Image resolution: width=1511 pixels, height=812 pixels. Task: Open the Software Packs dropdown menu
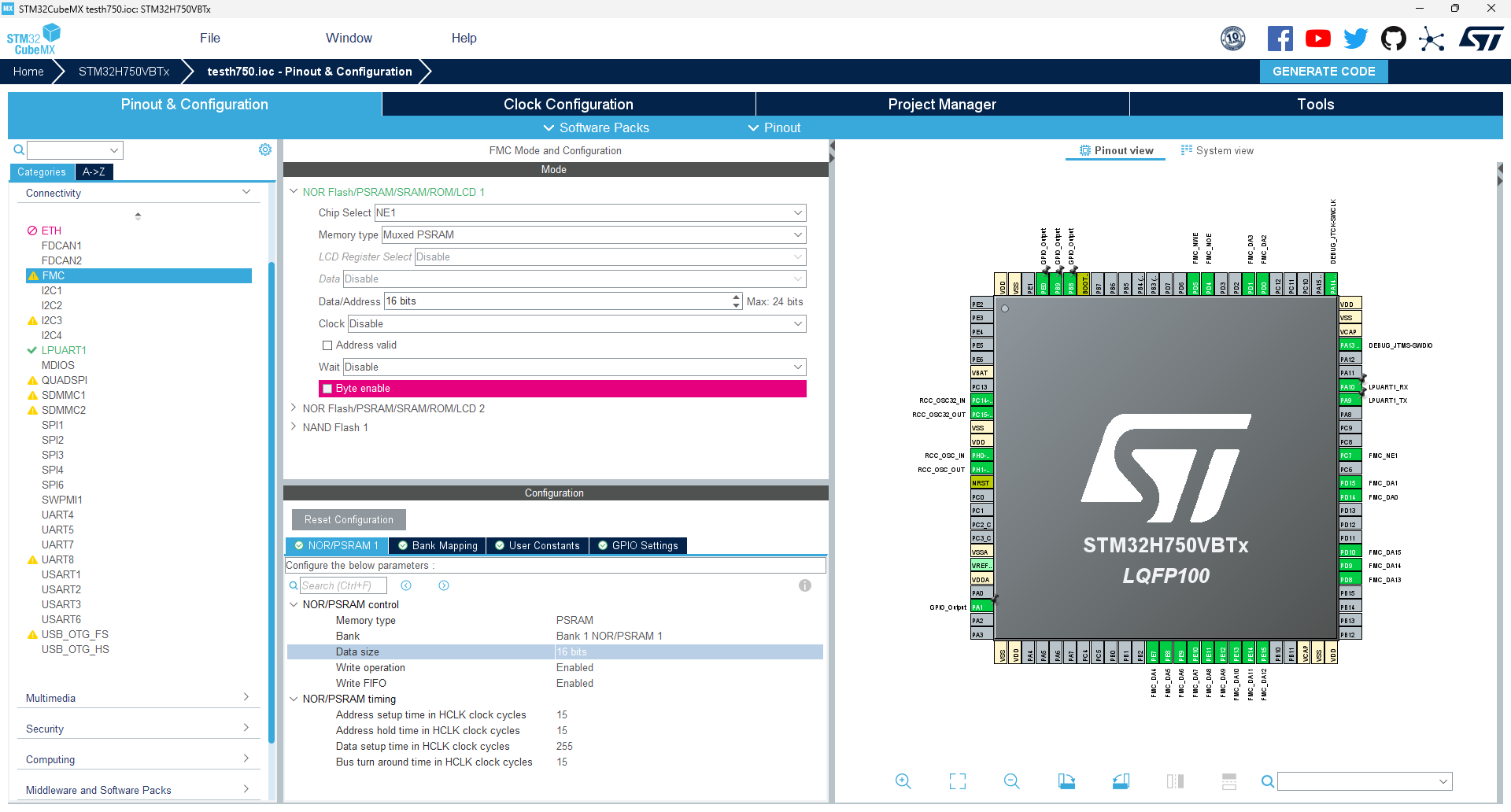597,127
